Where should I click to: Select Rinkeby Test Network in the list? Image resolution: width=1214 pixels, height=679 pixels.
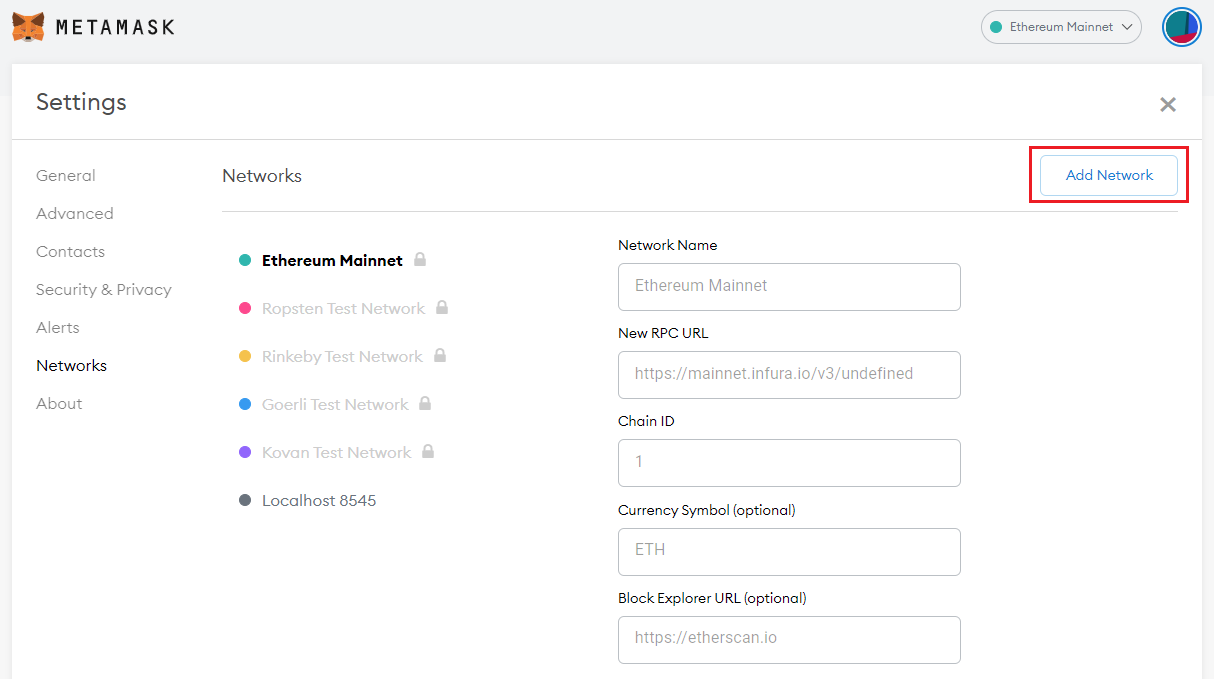click(342, 356)
